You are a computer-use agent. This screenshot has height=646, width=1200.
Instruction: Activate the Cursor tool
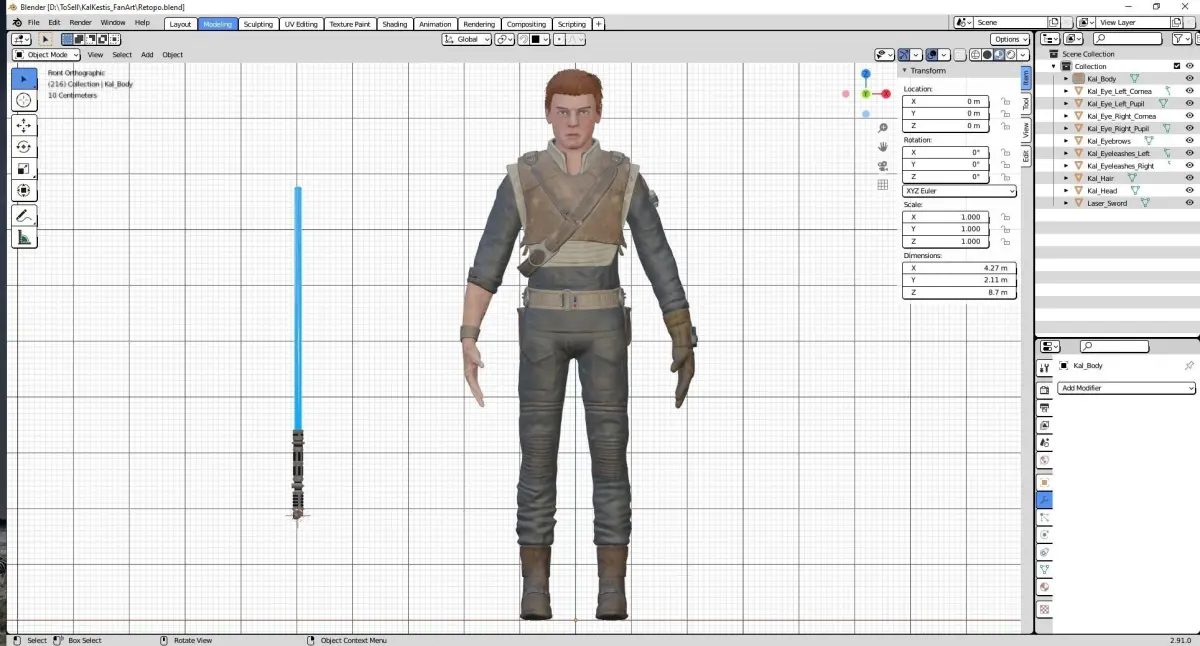24,101
